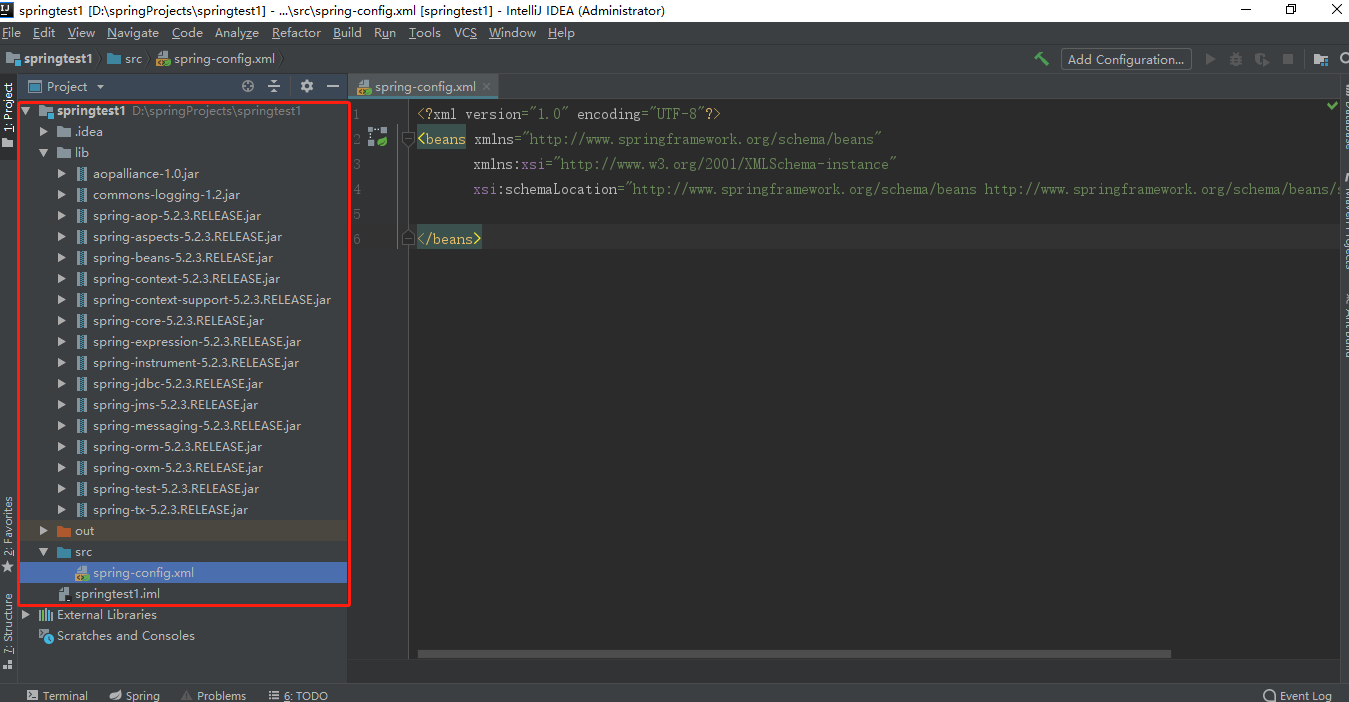Click the orange out folder icon
The width and height of the screenshot is (1349, 702).
(x=64, y=531)
